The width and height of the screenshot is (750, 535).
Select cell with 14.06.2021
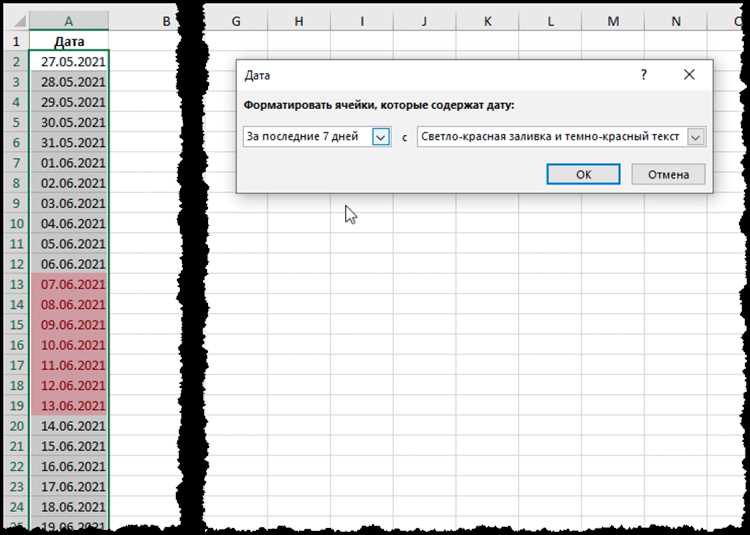[x=69, y=426]
